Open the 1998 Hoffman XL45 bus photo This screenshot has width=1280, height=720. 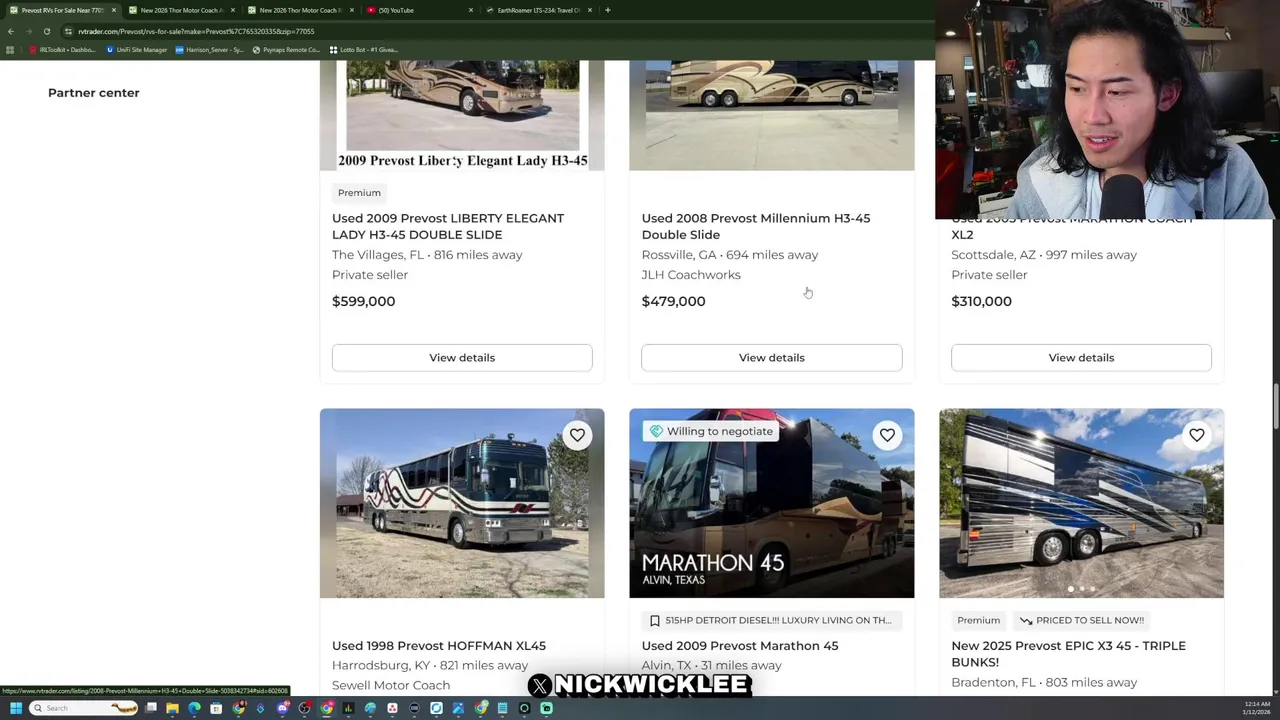pos(462,503)
